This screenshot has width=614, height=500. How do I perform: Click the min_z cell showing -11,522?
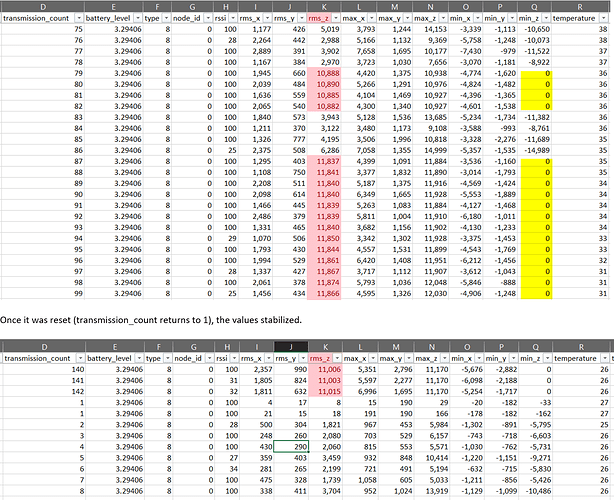point(535,51)
